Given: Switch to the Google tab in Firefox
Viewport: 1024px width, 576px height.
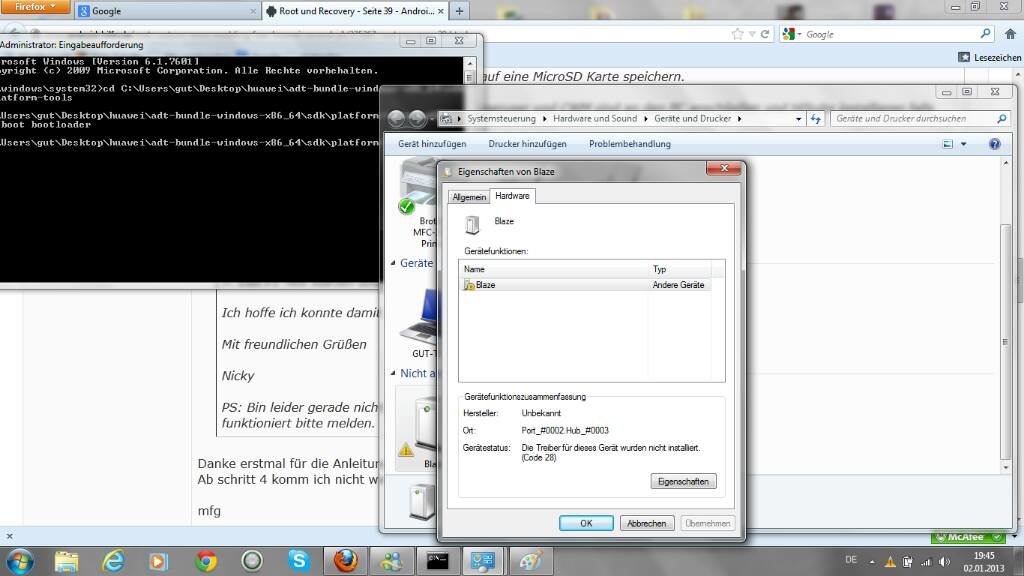Looking at the screenshot, I should [168, 11].
